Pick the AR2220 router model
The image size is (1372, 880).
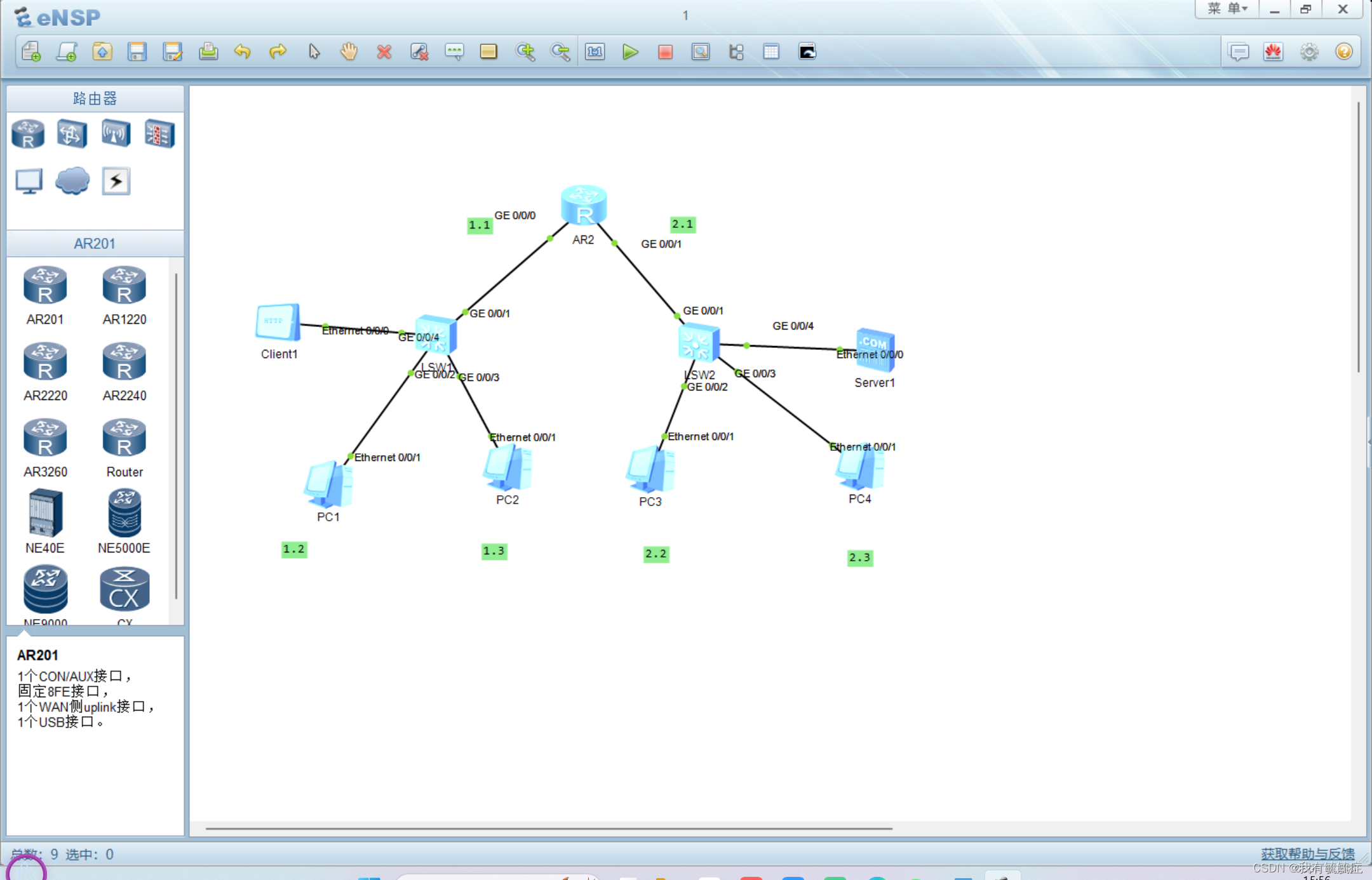point(45,372)
